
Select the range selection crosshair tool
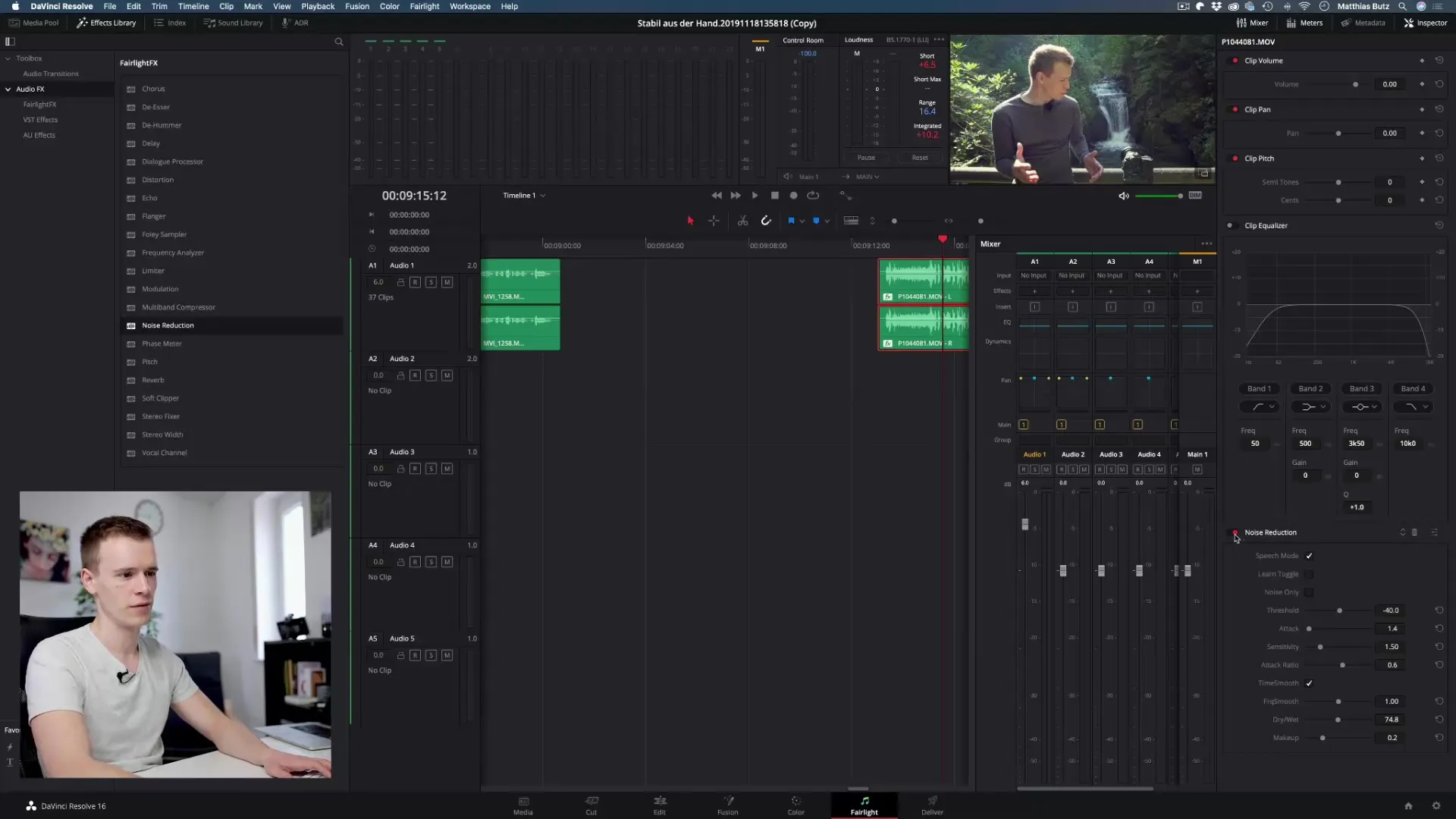click(714, 221)
